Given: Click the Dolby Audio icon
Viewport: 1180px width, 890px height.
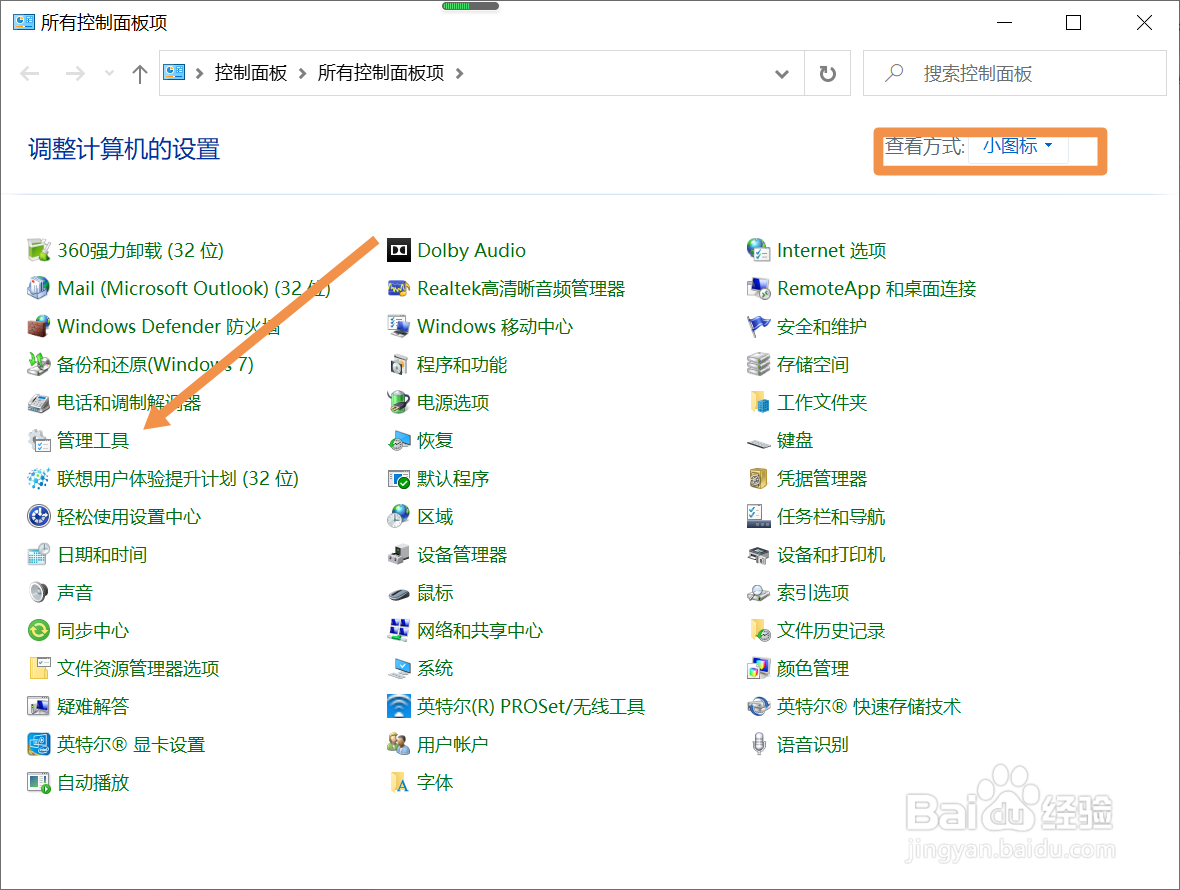Looking at the screenshot, I should click(x=399, y=250).
